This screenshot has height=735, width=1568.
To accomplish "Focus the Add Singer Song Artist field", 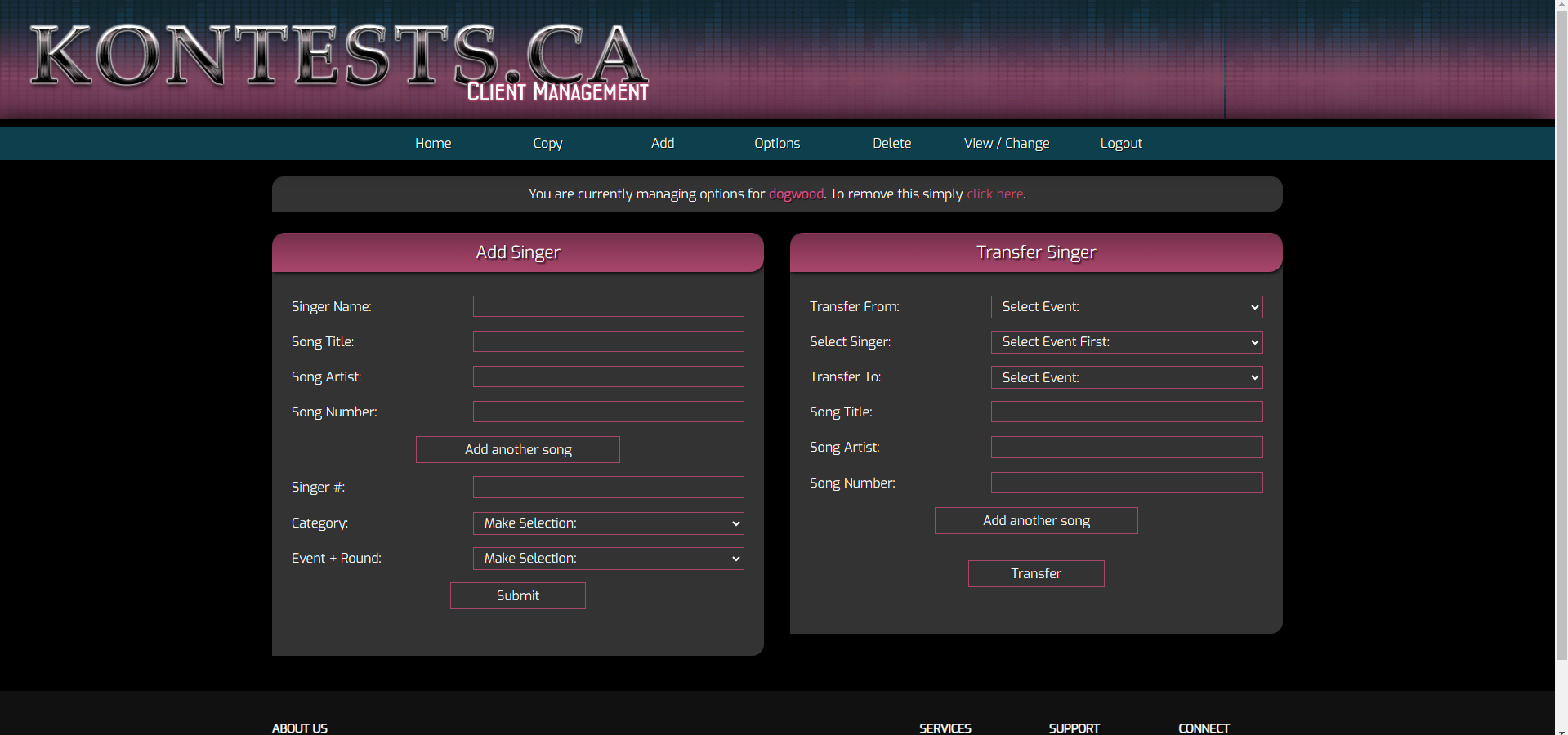I will click(x=609, y=376).
